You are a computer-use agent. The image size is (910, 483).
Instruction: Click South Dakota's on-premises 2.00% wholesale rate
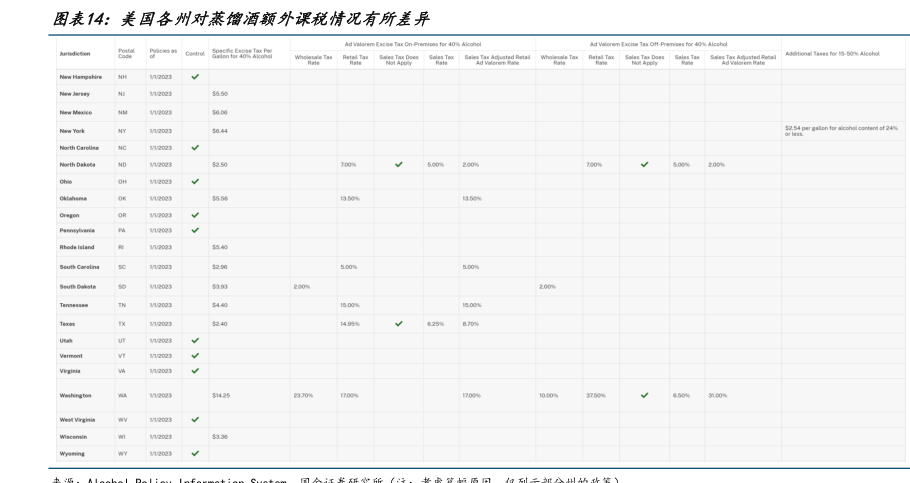click(302, 287)
